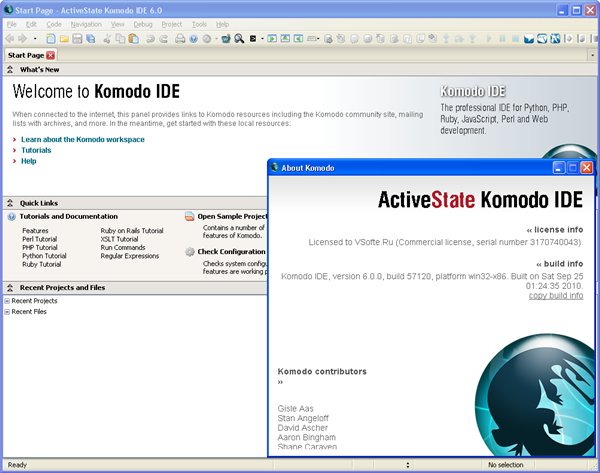600x473 pixels.
Task: Collapse the Recent Projects list
Action: (7, 301)
